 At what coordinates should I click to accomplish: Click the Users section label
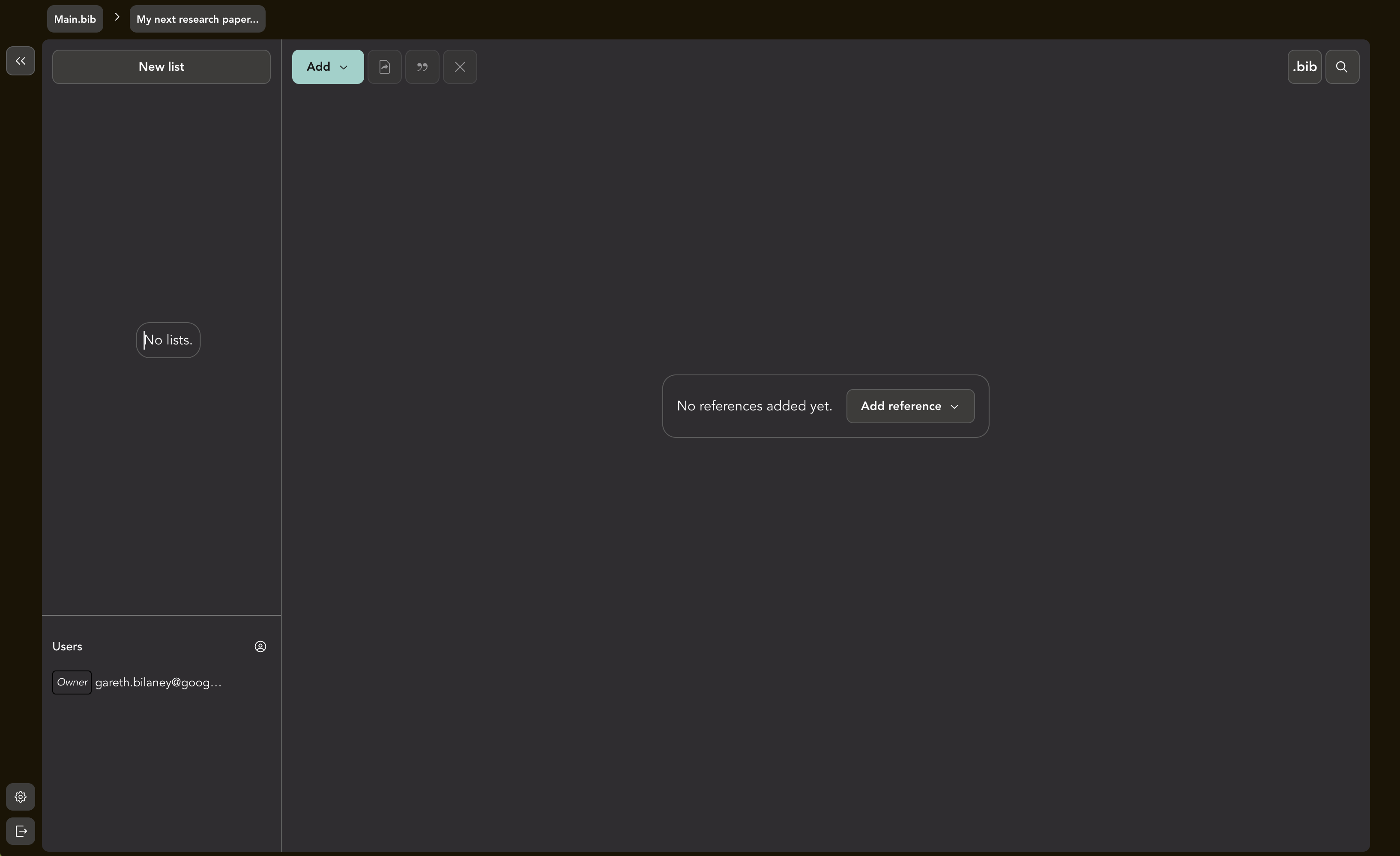point(66,646)
